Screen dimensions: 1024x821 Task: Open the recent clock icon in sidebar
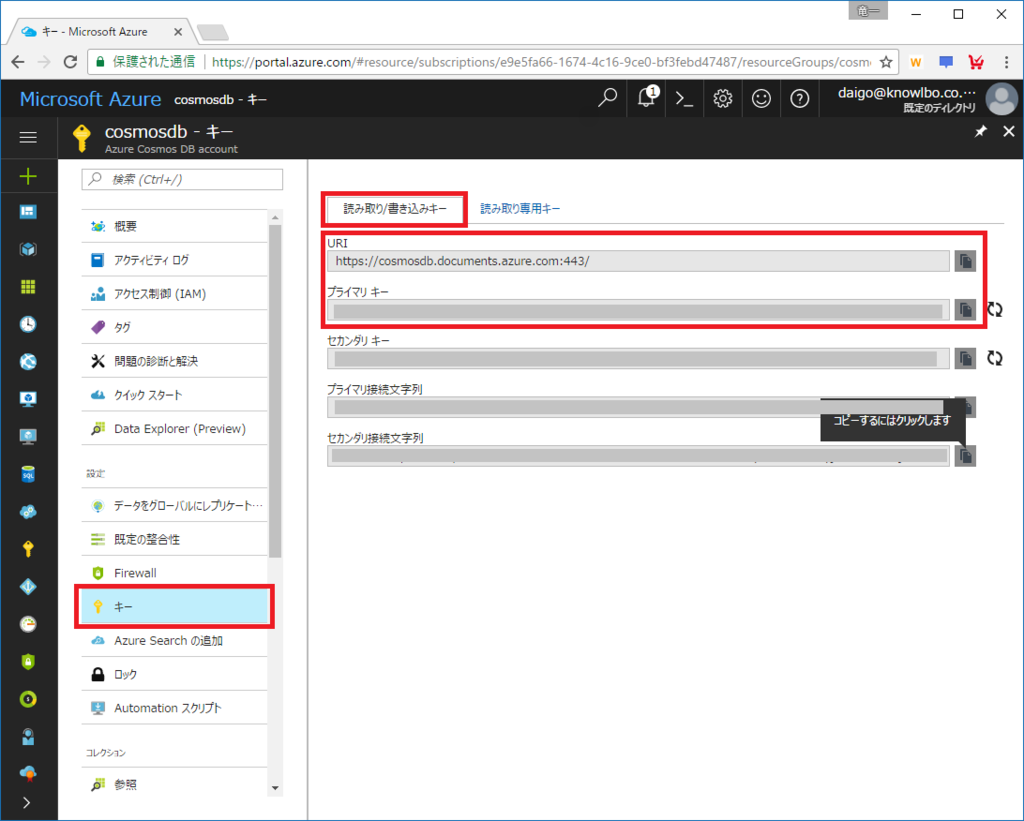[28, 324]
